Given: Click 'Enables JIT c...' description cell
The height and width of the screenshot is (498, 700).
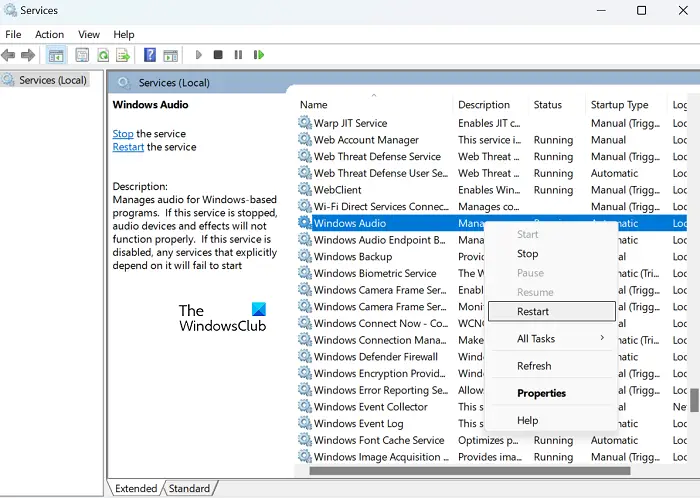Looking at the screenshot, I should 489,123.
